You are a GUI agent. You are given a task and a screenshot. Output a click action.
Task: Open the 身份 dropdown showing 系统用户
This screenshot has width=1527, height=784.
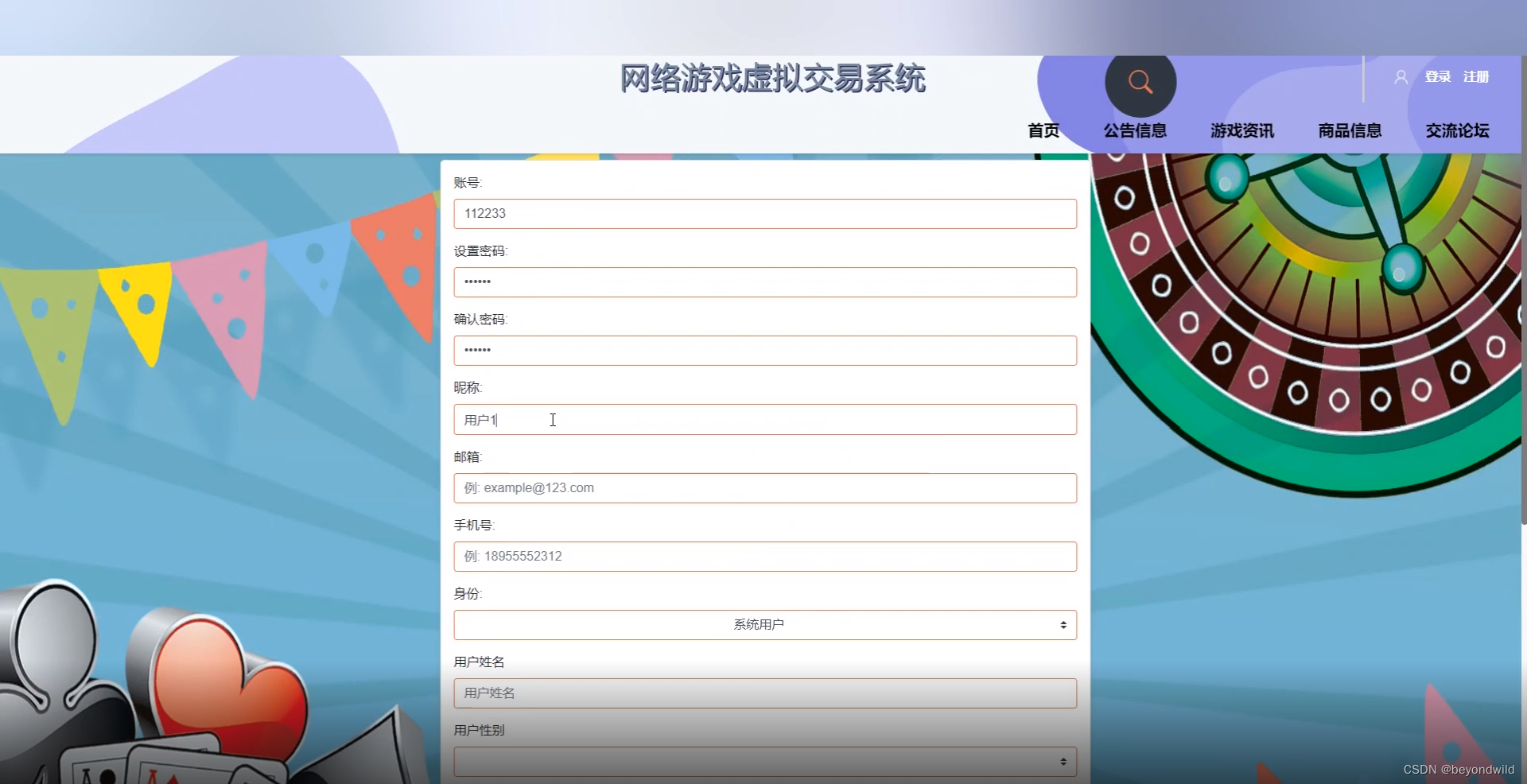(764, 624)
